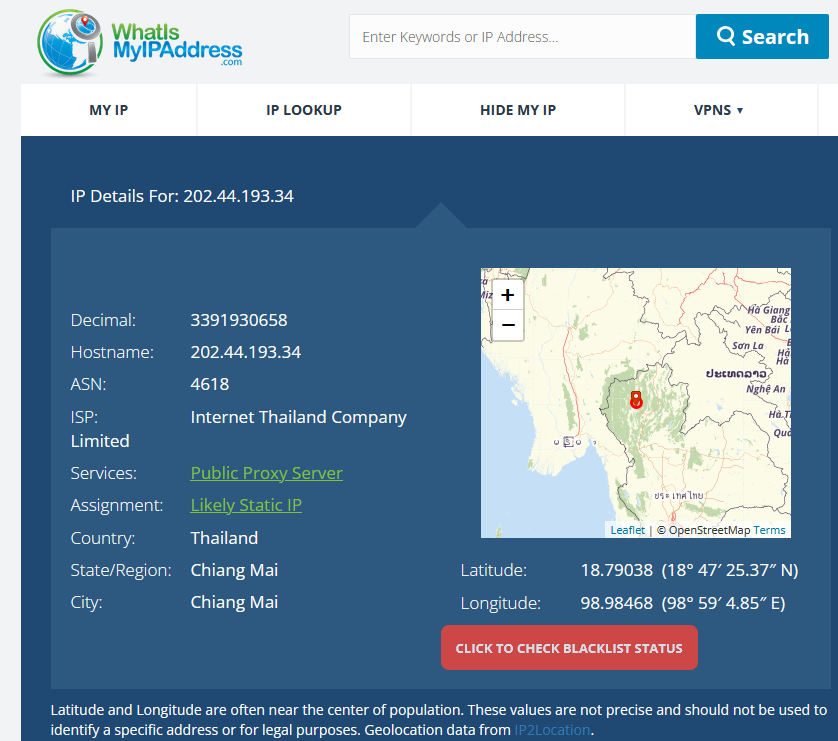Click the map Terms link
Screen dimensions: 838x741
(x=770, y=530)
